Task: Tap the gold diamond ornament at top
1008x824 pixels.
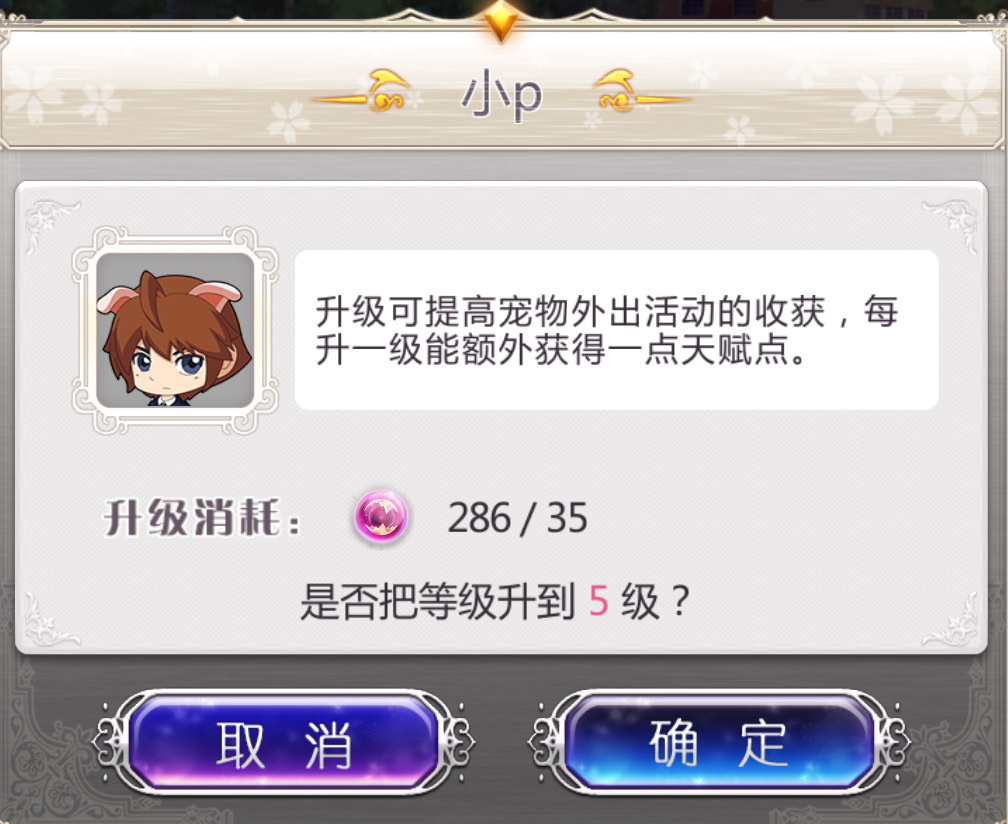Action: pyautogui.click(x=501, y=21)
